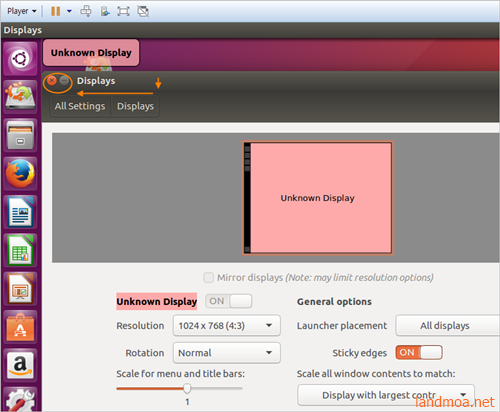Disable the Sticky edges switch
Screen dimensions: 500x412
click(x=419, y=353)
